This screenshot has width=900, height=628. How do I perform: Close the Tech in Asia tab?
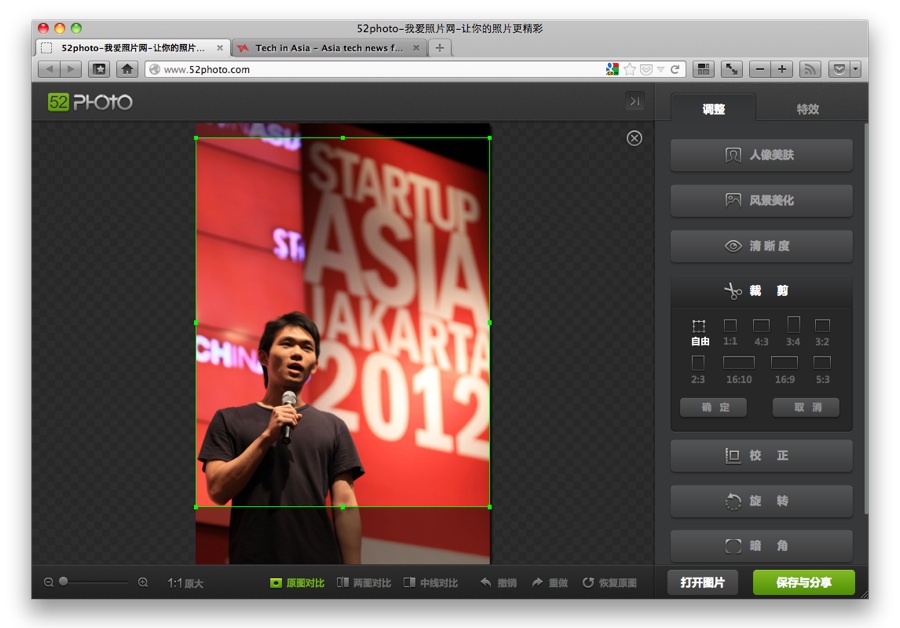[x=416, y=48]
